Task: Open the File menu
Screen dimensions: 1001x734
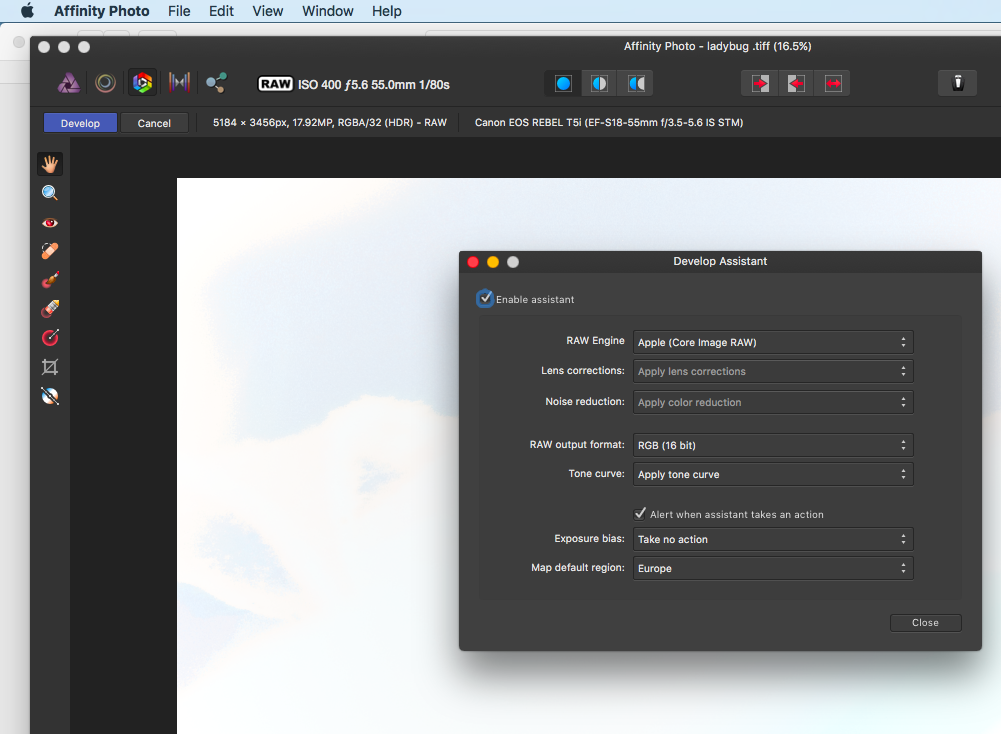Action: (x=179, y=11)
